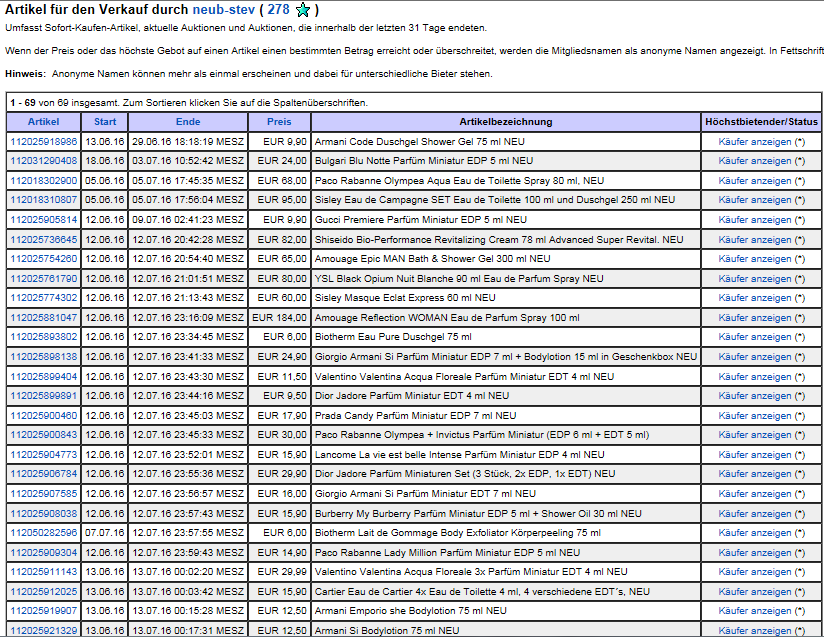Open article 112025912025
The width and height of the screenshot is (824, 637).
(x=44, y=591)
